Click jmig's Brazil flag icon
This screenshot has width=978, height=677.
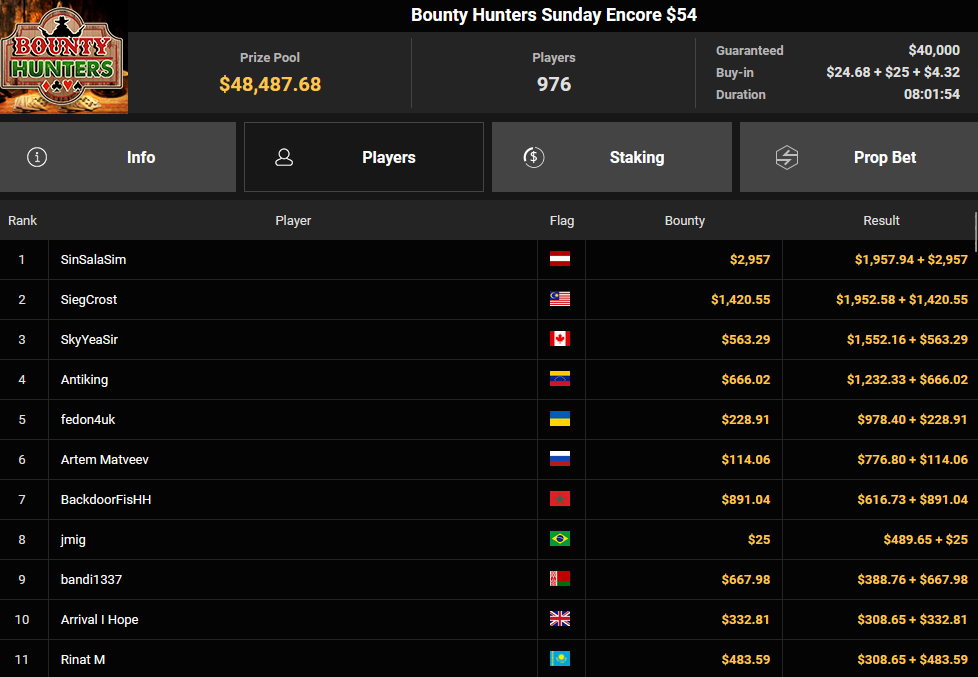(x=559, y=538)
